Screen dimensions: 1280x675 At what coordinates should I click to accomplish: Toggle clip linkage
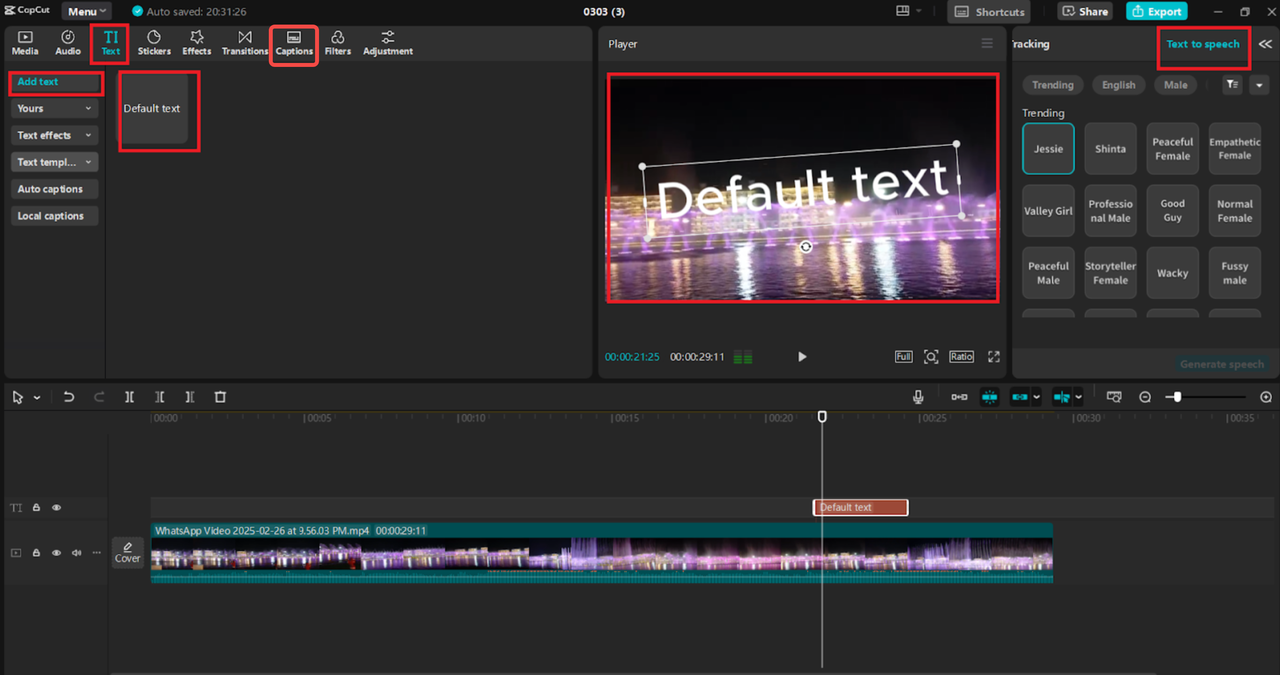point(1020,397)
